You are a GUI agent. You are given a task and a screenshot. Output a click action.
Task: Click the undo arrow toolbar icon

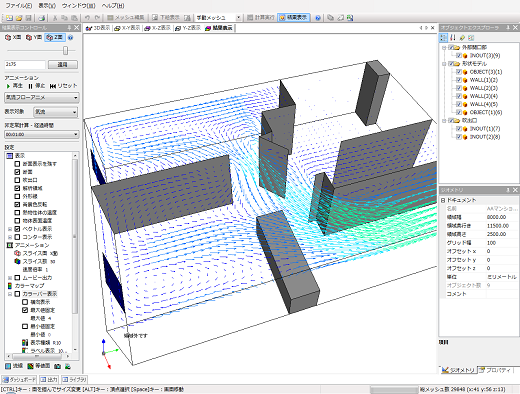click(x=87, y=18)
